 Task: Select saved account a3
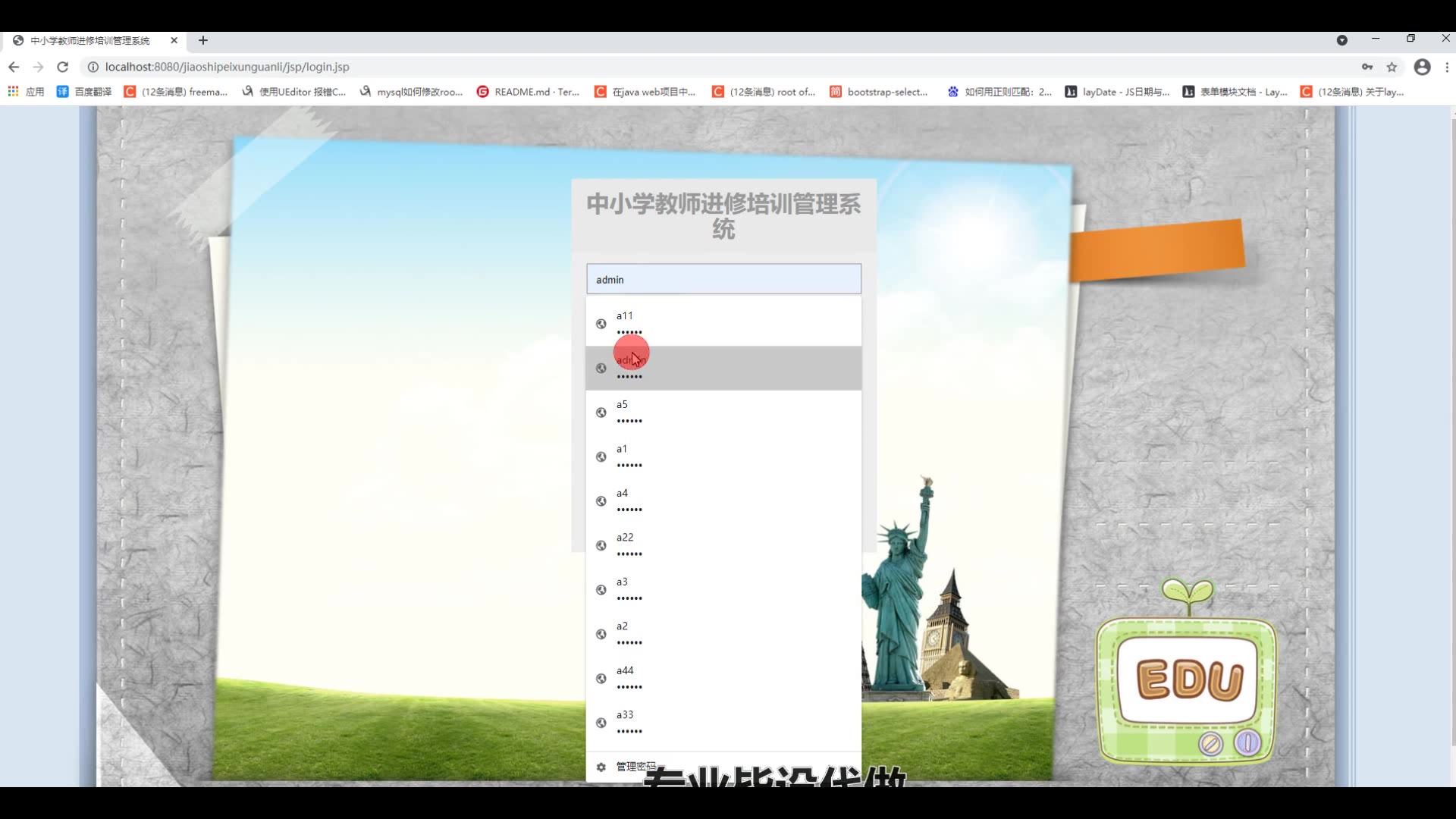click(723, 590)
